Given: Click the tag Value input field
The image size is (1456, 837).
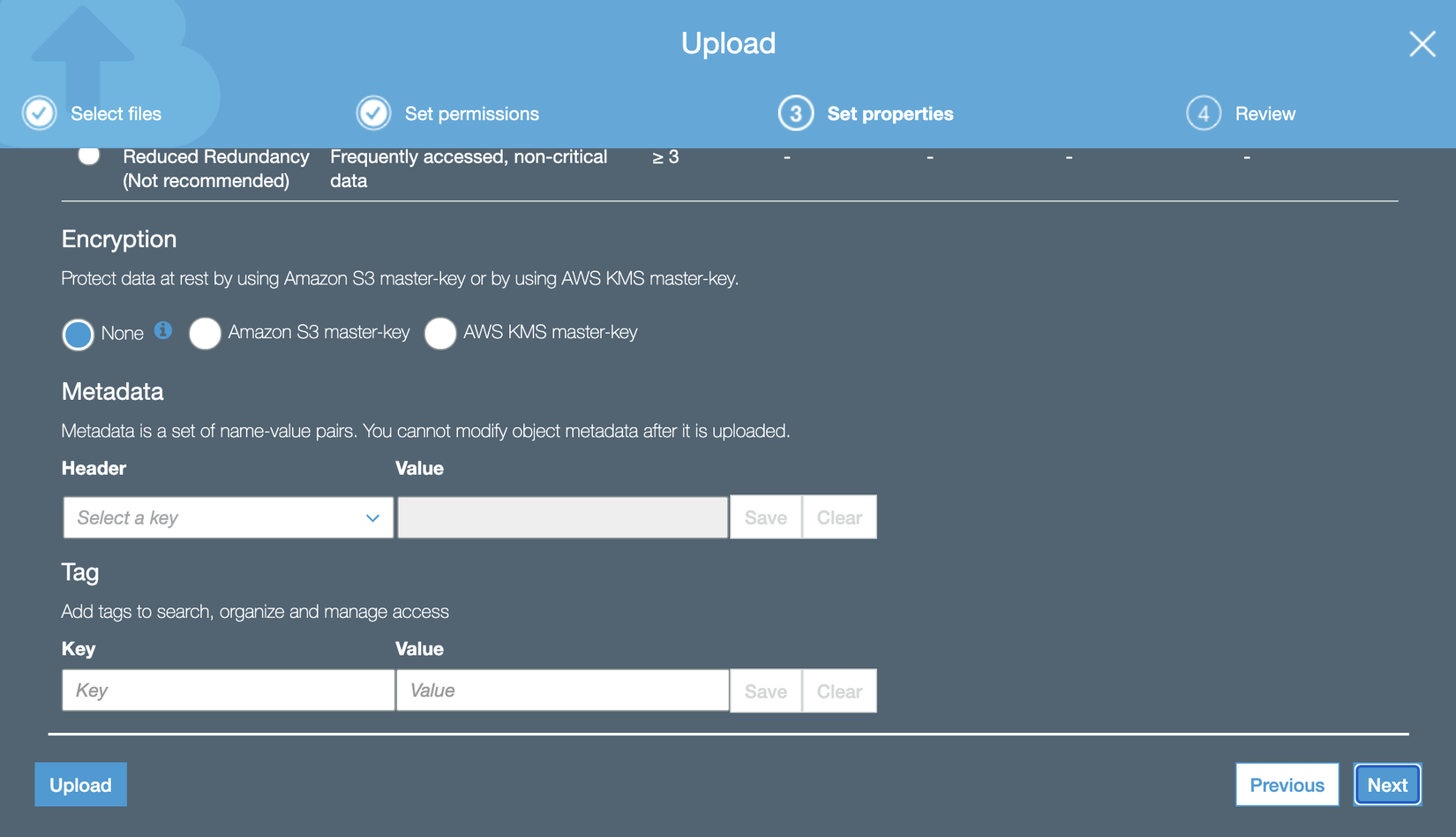Looking at the screenshot, I should point(562,690).
